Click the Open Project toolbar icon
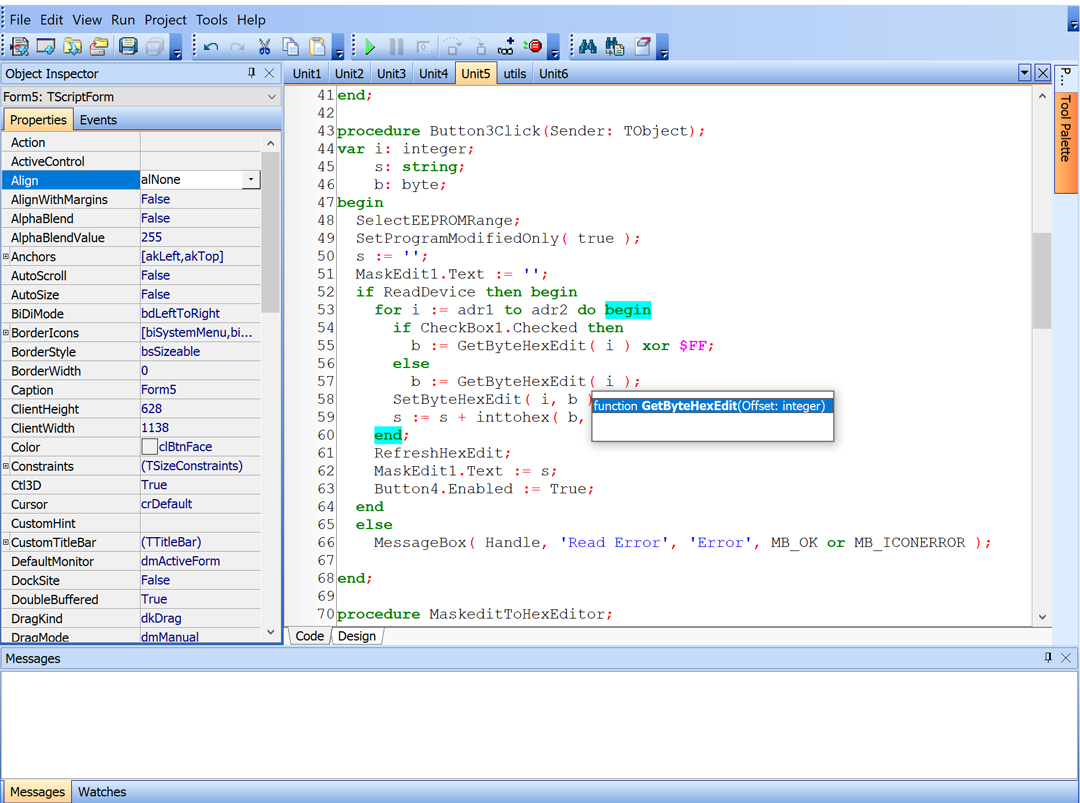Screen dimensions: 1080x803 pos(72,46)
